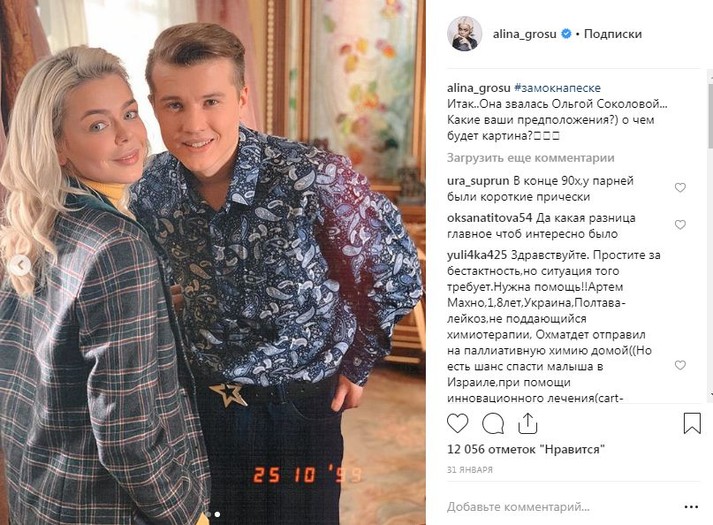The width and height of the screenshot is (713, 525).
Task: Go to previous photo with left arrow
Action: tap(20, 266)
